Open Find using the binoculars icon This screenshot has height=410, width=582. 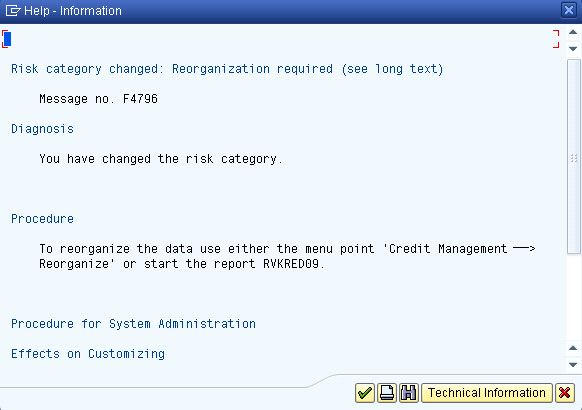click(409, 393)
